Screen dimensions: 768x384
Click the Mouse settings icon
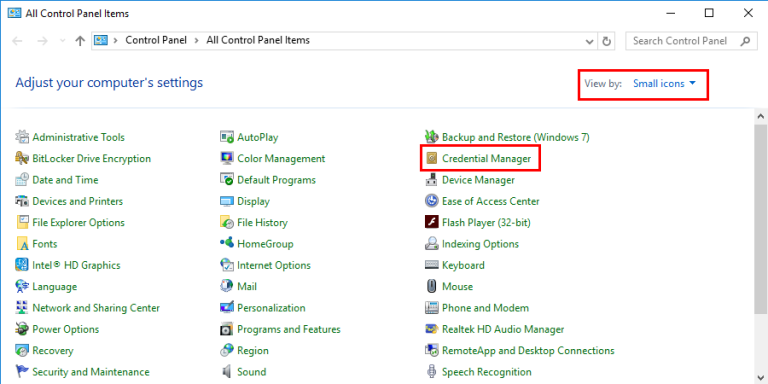432,287
